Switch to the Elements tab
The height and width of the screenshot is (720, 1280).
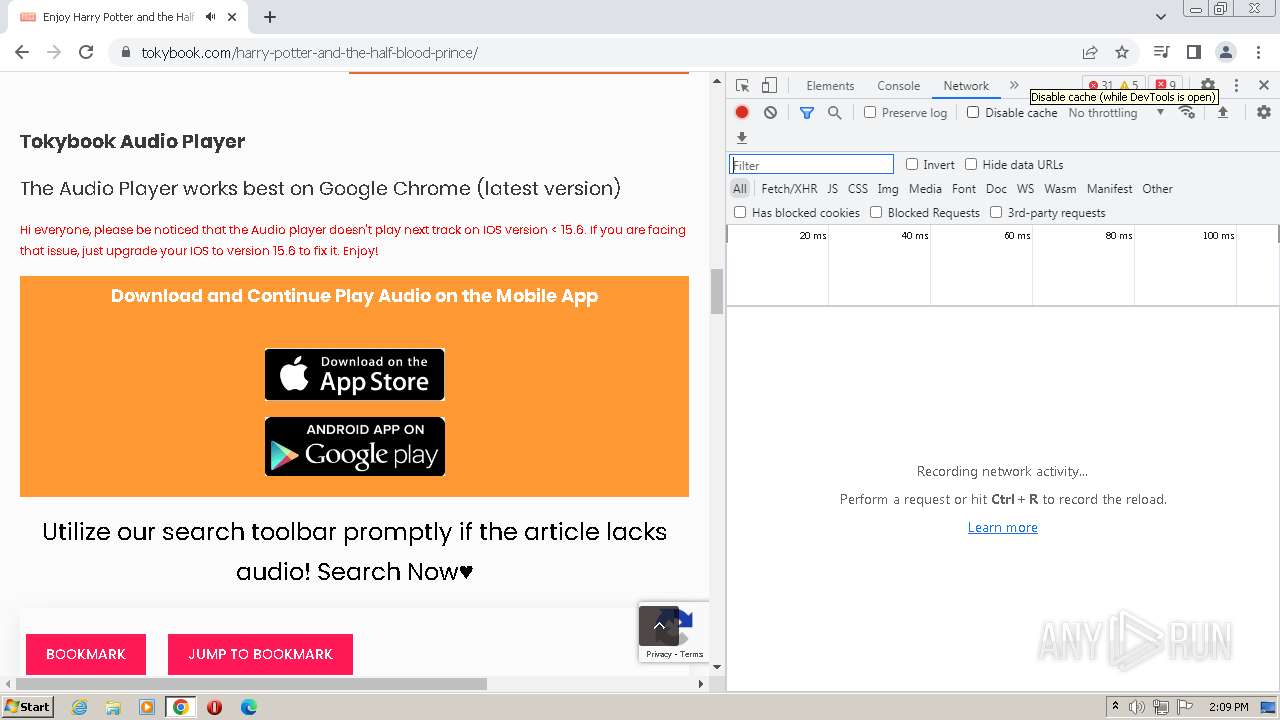pyautogui.click(x=830, y=86)
